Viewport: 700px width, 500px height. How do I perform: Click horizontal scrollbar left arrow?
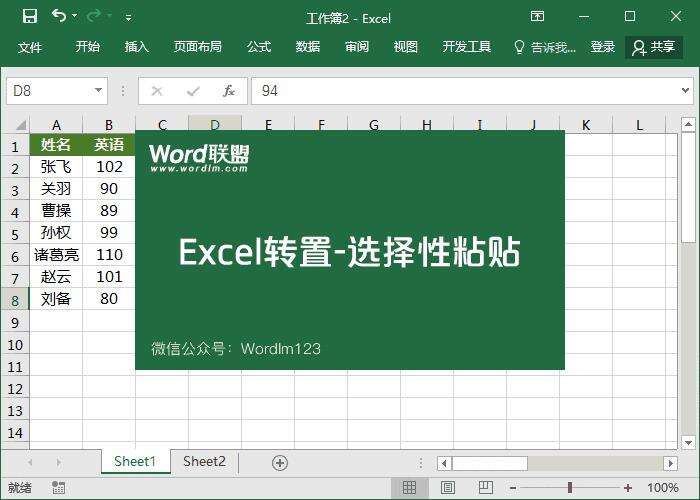pos(444,463)
